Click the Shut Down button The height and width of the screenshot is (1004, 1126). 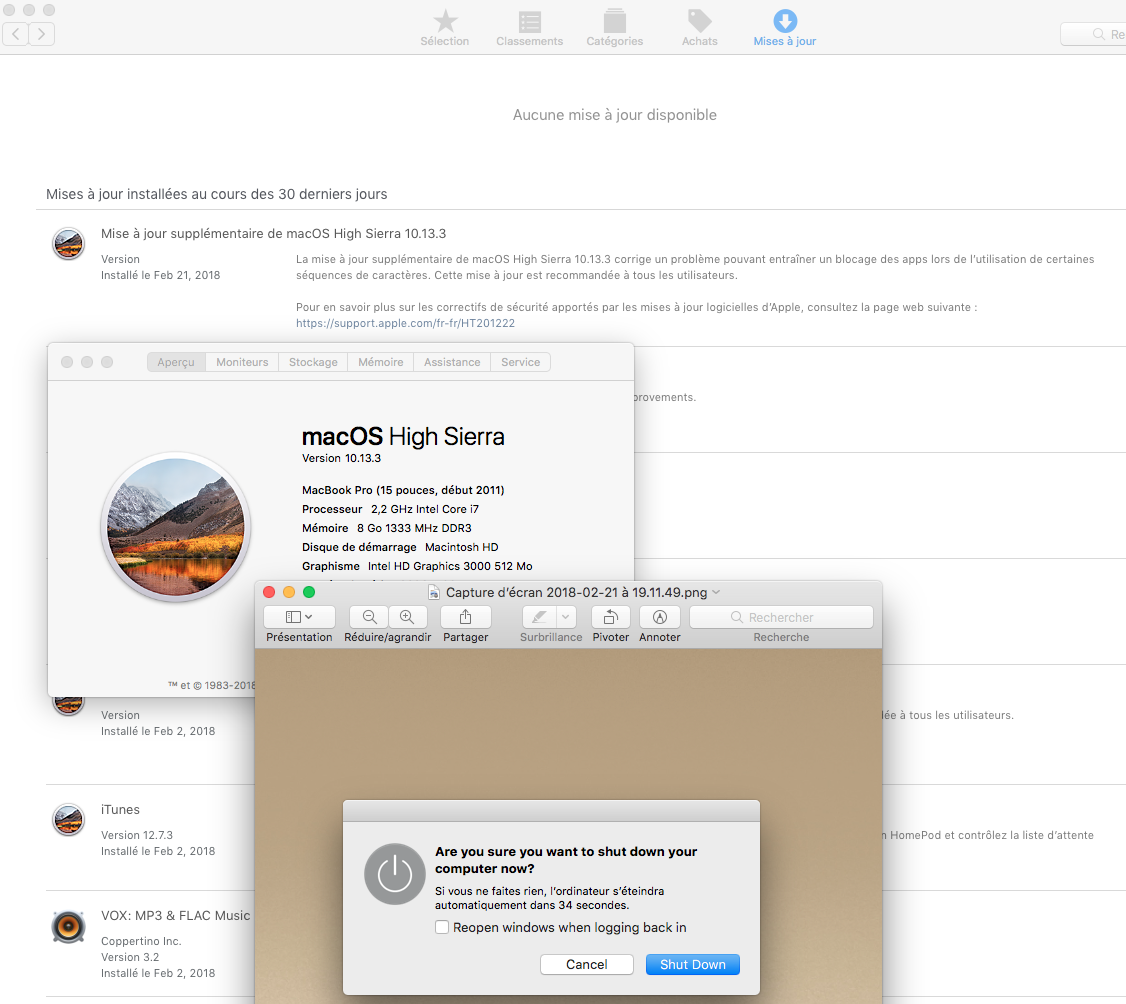click(x=692, y=964)
